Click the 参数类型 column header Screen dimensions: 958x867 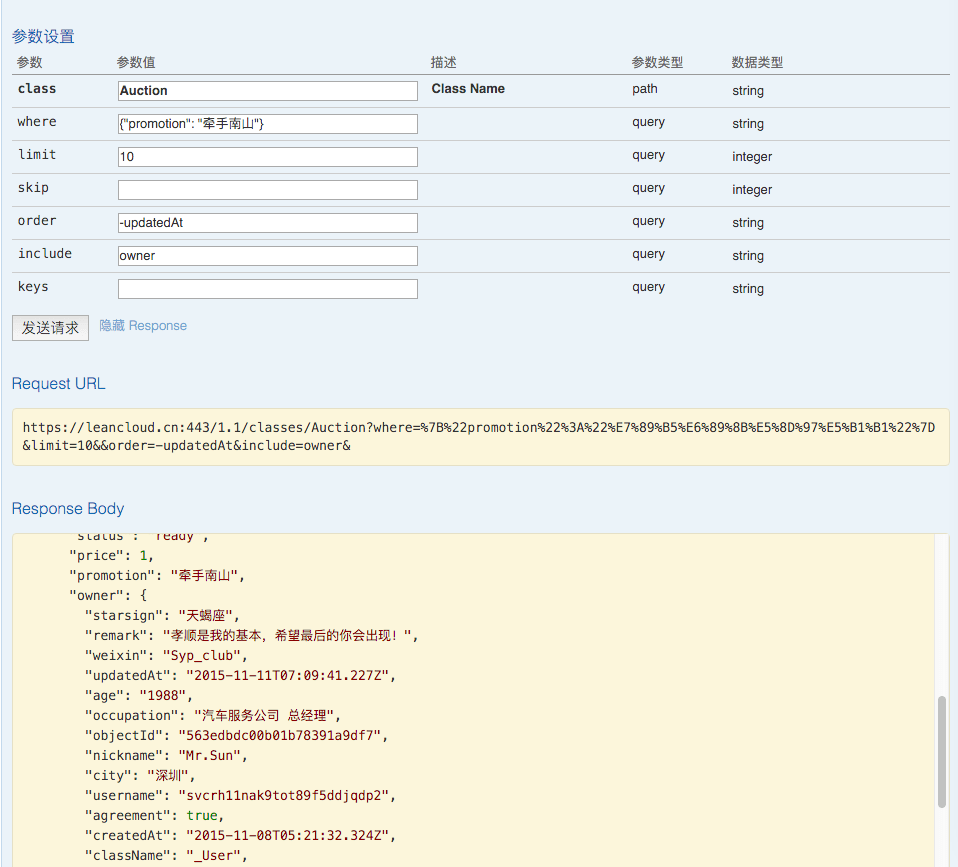coord(657,62)
